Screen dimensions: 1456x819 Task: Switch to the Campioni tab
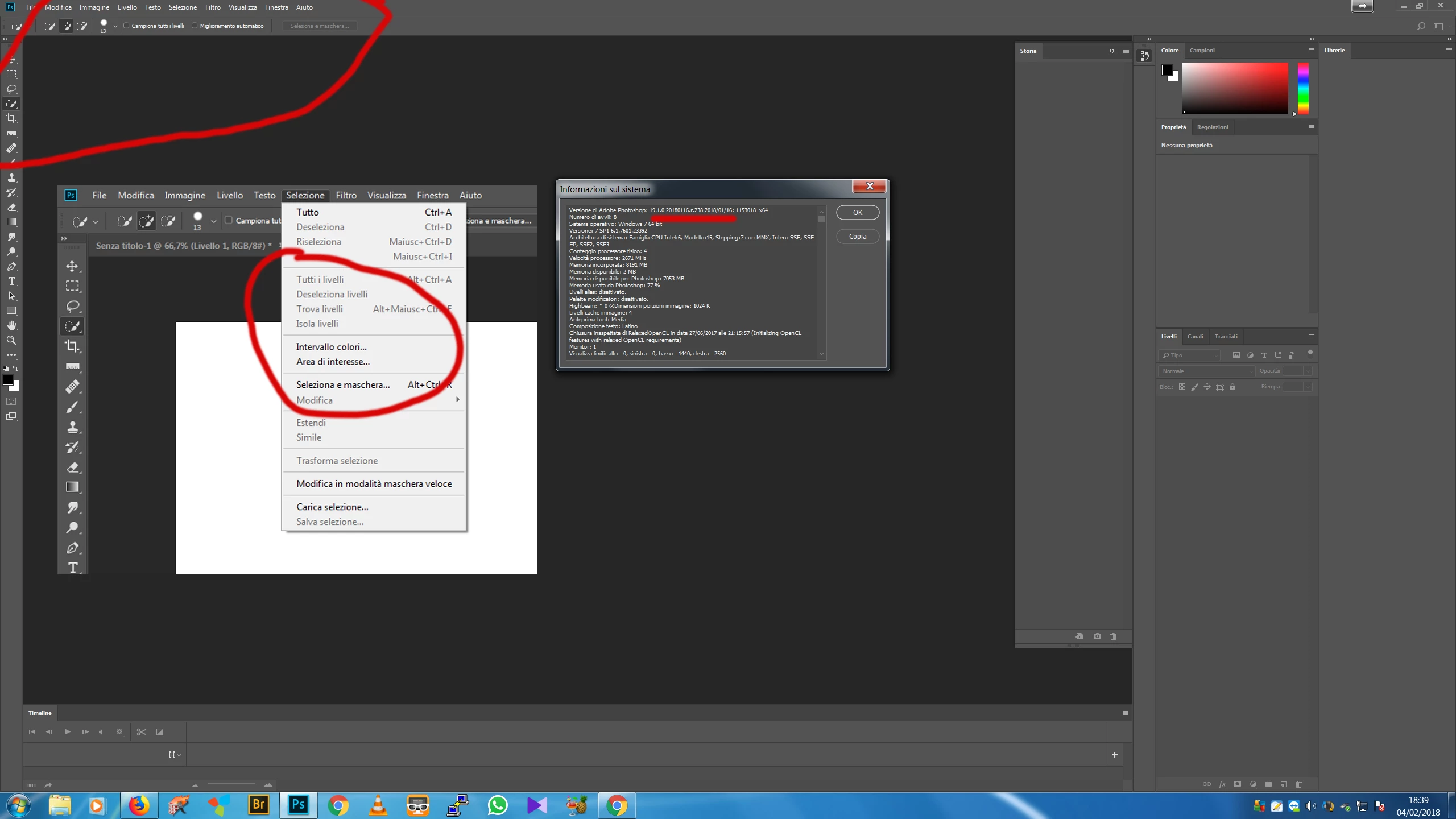pyautogui.click(x=1202, y=50)
